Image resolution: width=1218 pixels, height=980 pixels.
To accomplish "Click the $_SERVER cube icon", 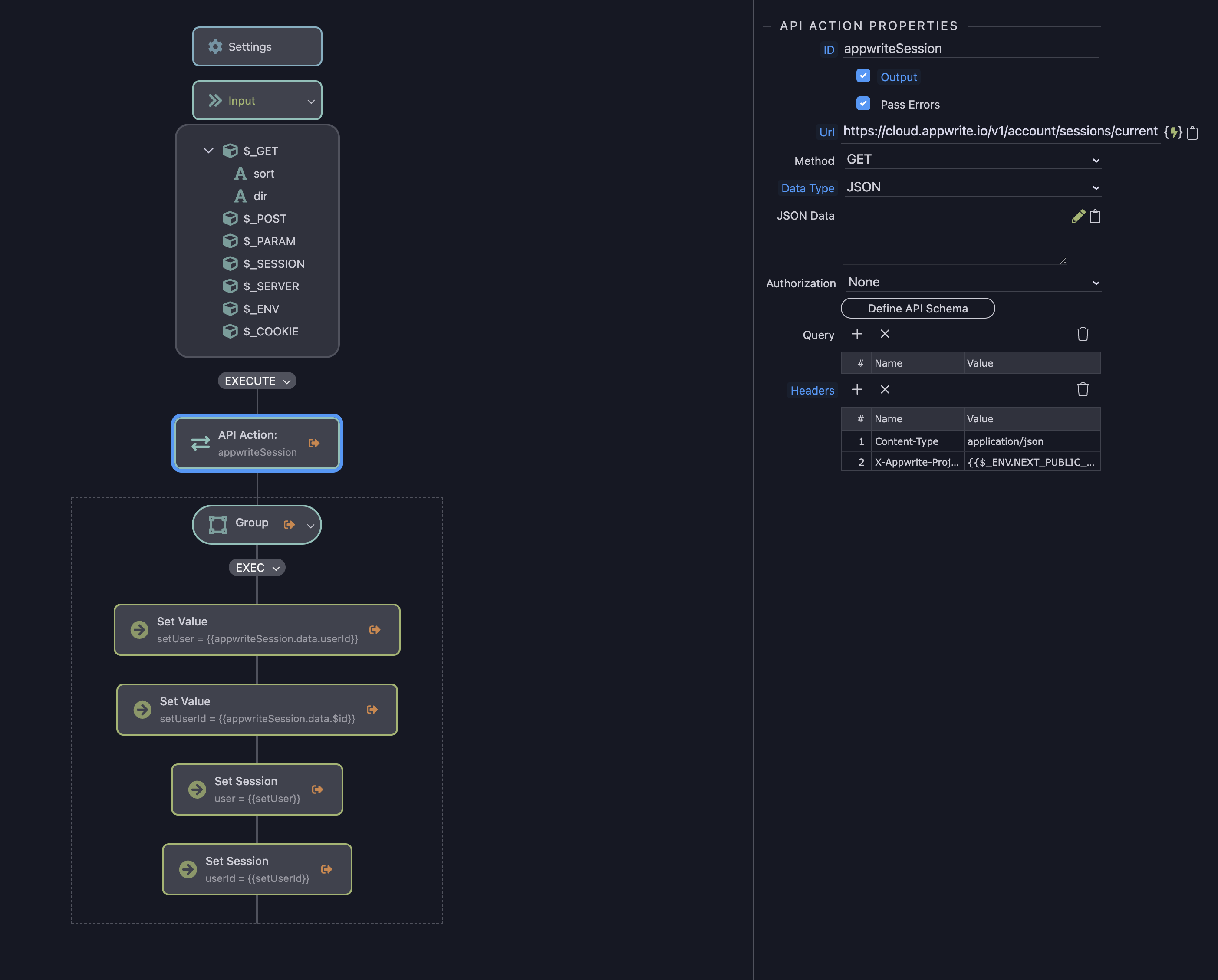I will coord(230,286).
